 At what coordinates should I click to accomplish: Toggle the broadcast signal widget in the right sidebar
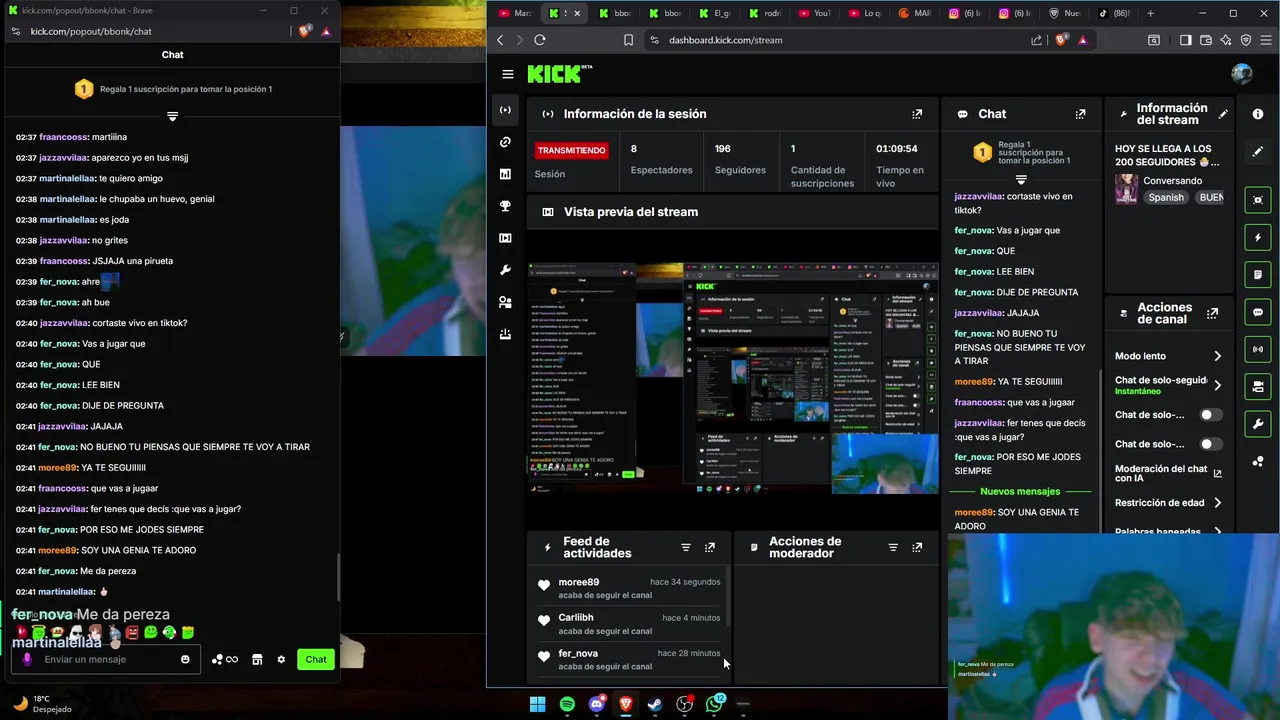point(1258,349)
